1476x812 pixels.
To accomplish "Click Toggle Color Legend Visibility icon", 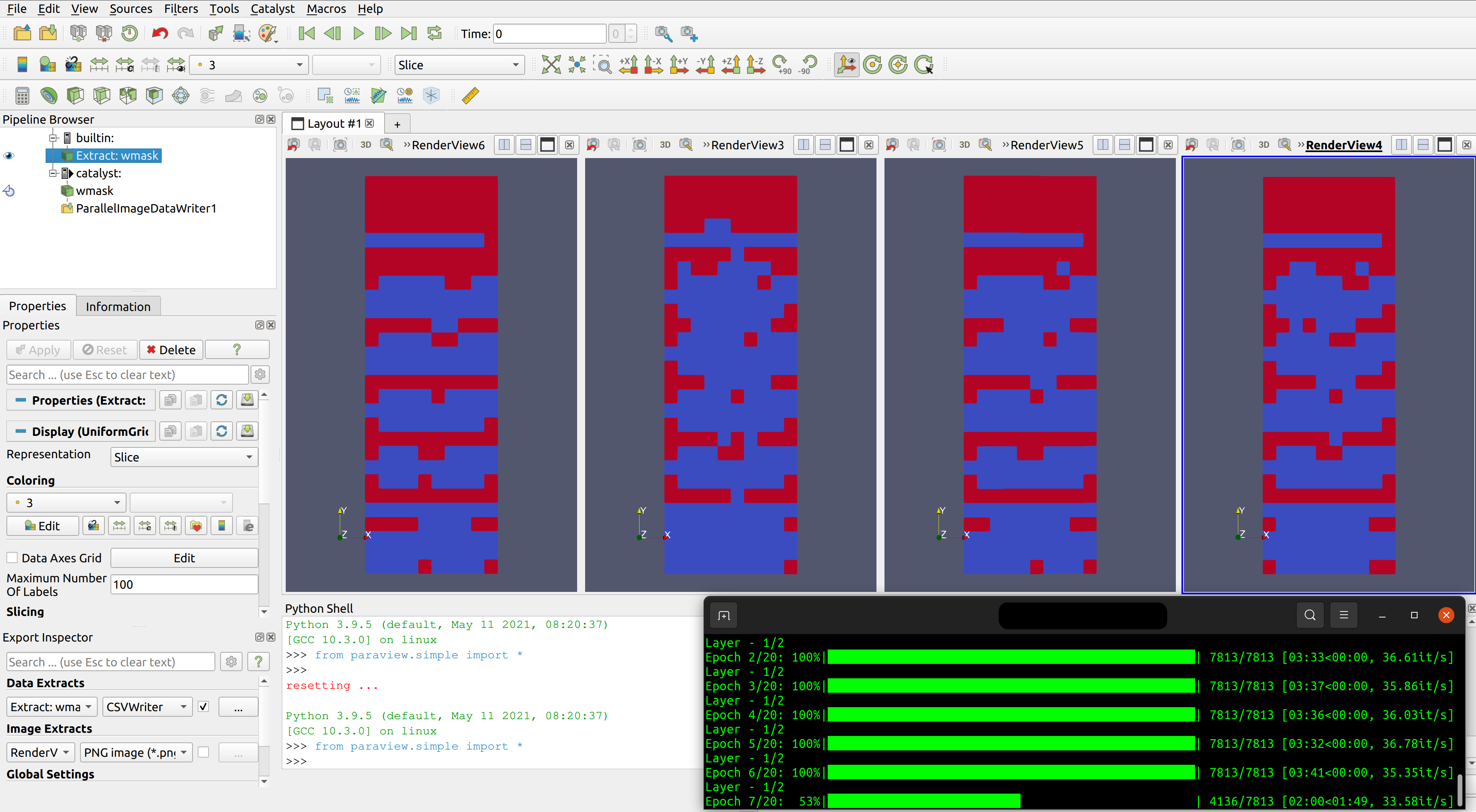I will 22,65.
